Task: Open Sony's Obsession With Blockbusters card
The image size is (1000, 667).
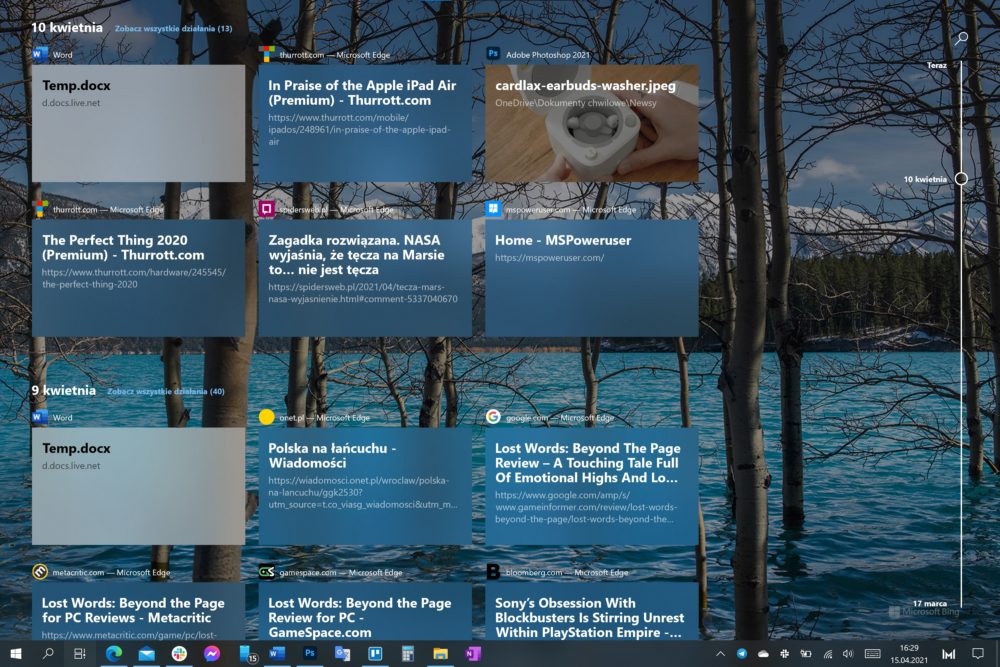Action: click(x=592, y=612)
